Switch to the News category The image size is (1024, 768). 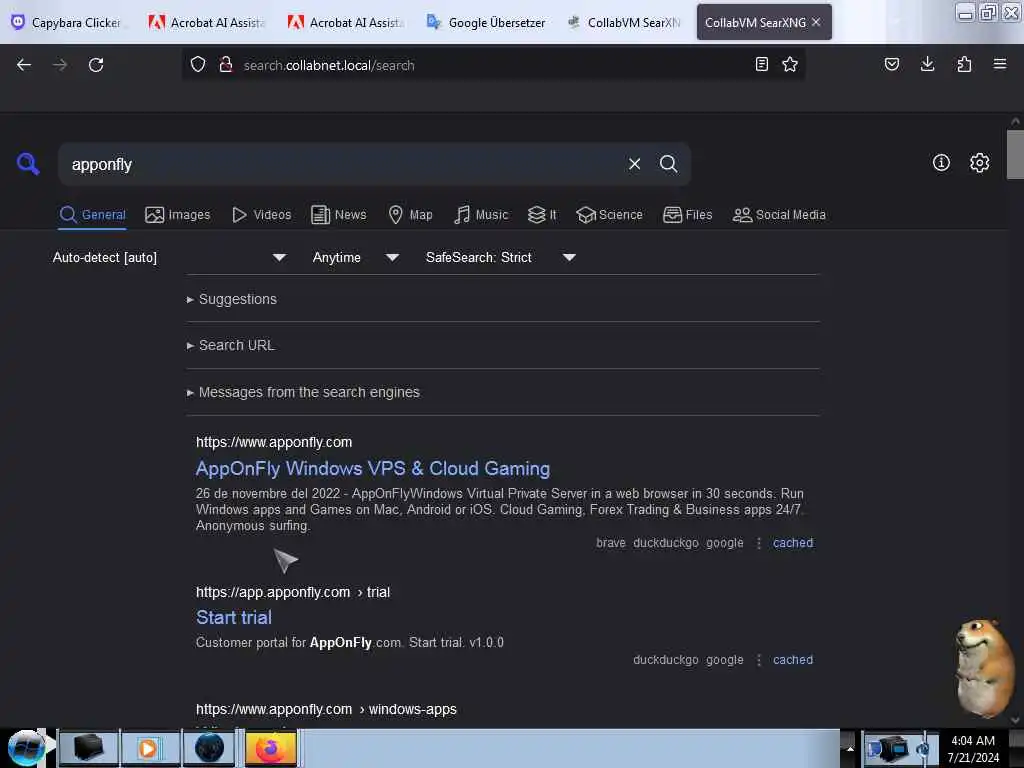[339, 215]
